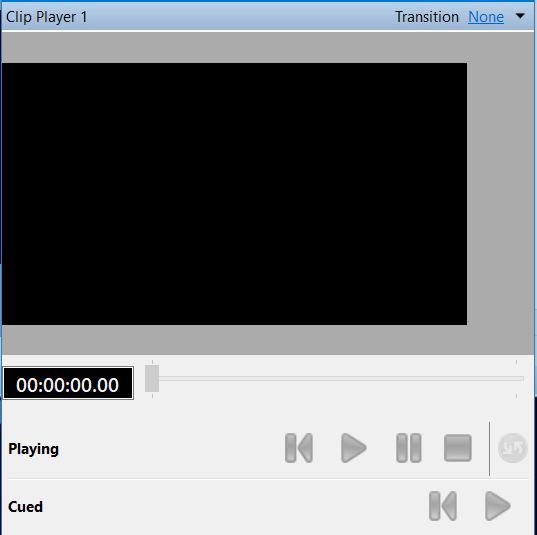Click the Clip Player 1 title

(x=47, y=17)
